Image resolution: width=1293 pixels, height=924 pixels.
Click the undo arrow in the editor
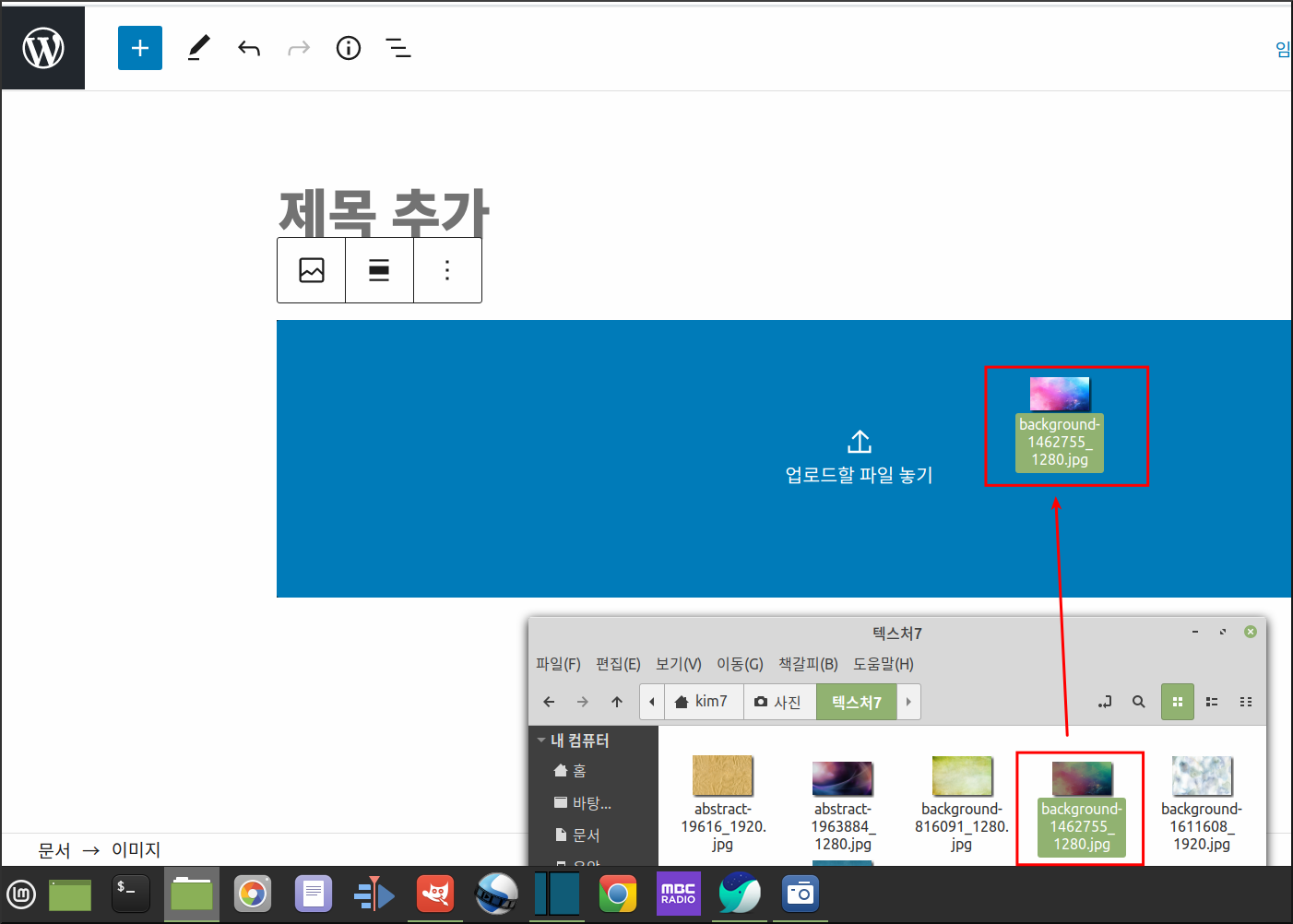248,47
